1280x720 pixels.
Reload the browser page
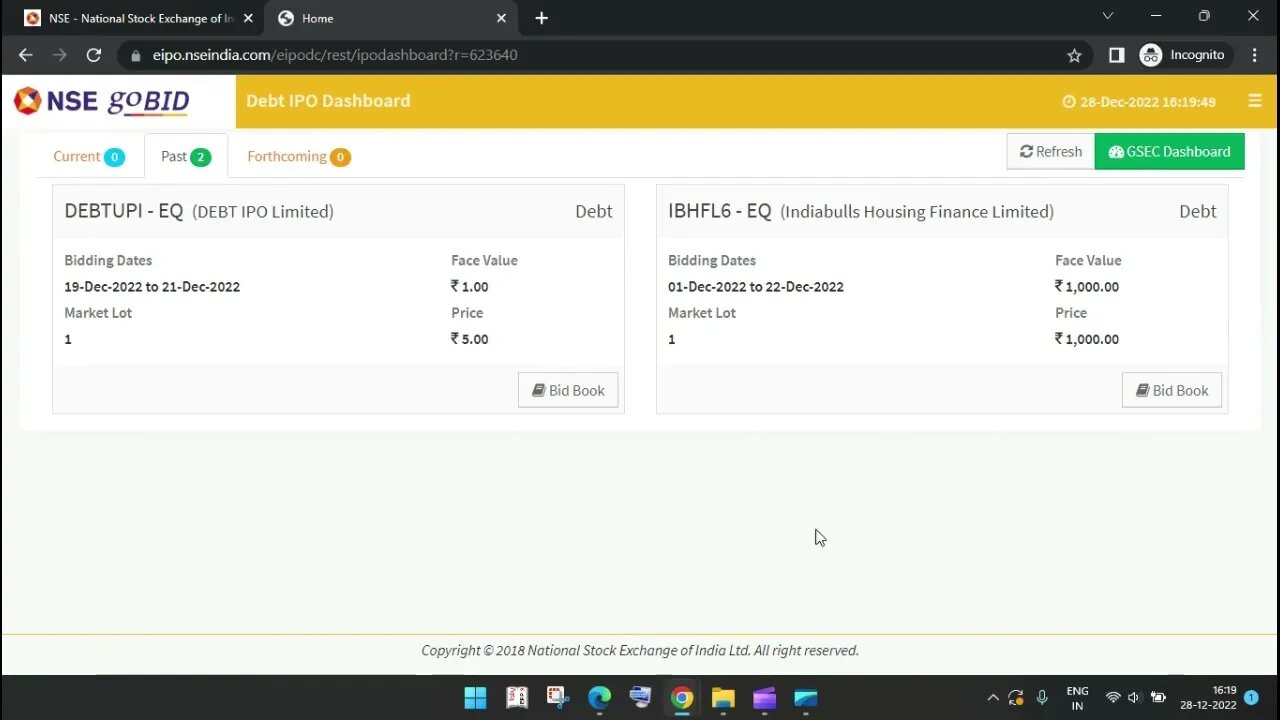click(x=94, y=55)
